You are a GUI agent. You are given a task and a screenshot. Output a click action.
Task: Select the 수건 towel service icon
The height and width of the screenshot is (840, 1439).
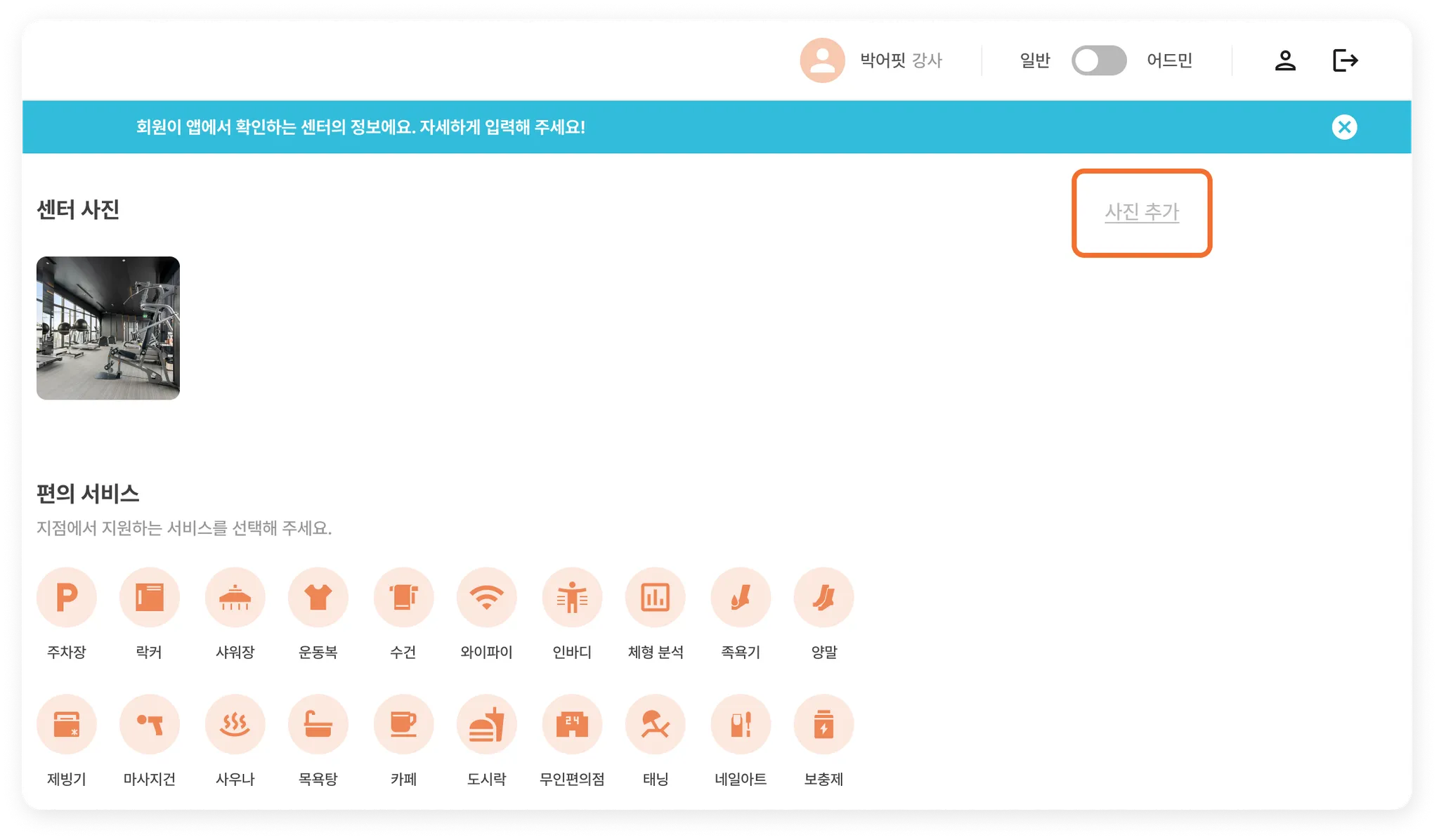pyautogui.click(x=403, y=598)
